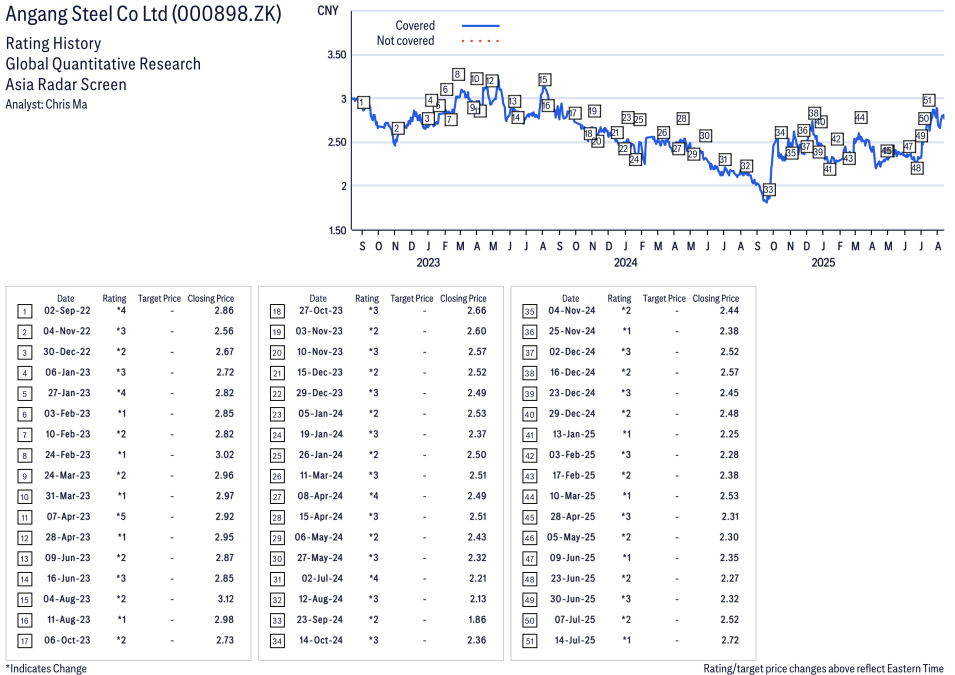The image size is (955, 675).
Task: Click the Rating header above the 27-Oct-23 row
Action: (x=367, y=299)
